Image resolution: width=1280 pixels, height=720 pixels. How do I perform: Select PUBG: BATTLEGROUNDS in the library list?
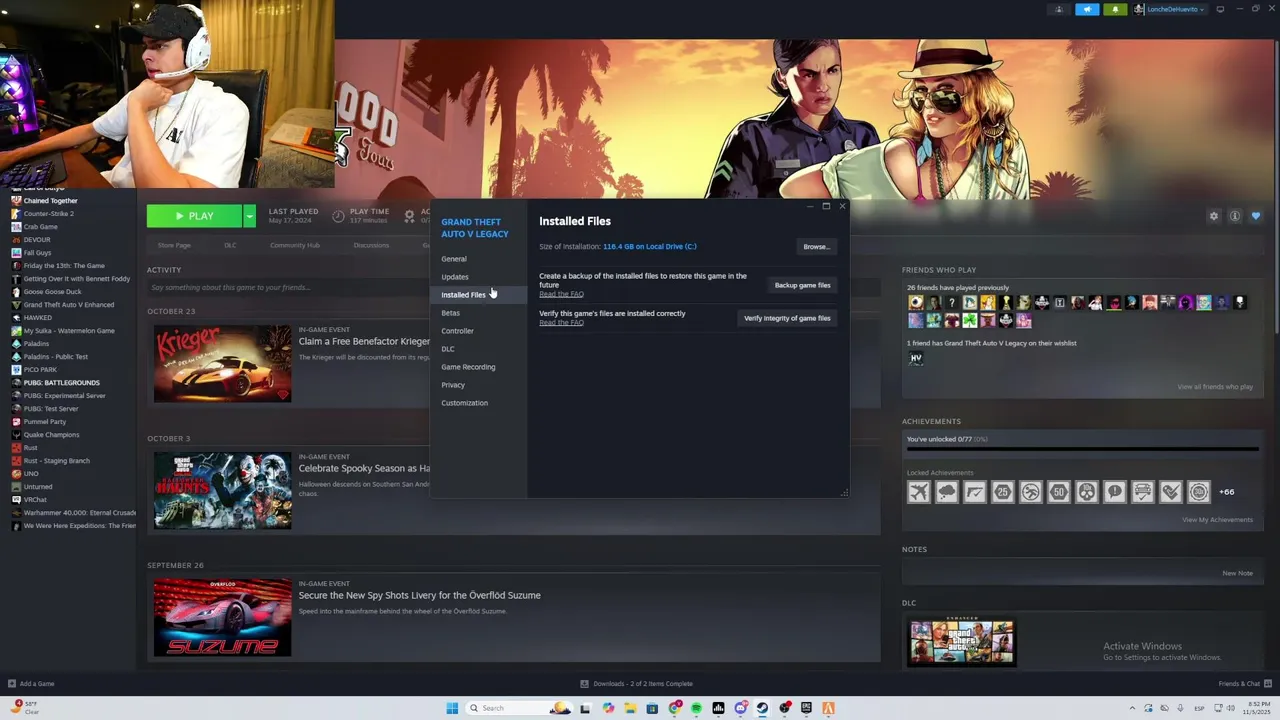click(x=61, y=383)
